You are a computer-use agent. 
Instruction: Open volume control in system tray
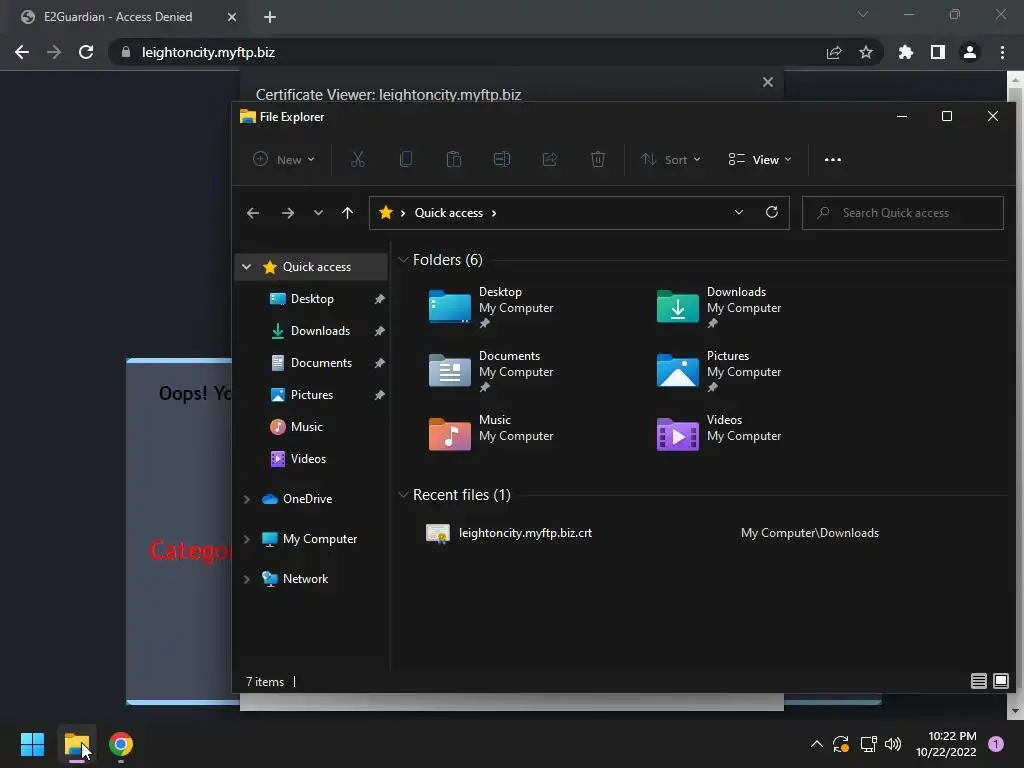[x=893, y=744]
